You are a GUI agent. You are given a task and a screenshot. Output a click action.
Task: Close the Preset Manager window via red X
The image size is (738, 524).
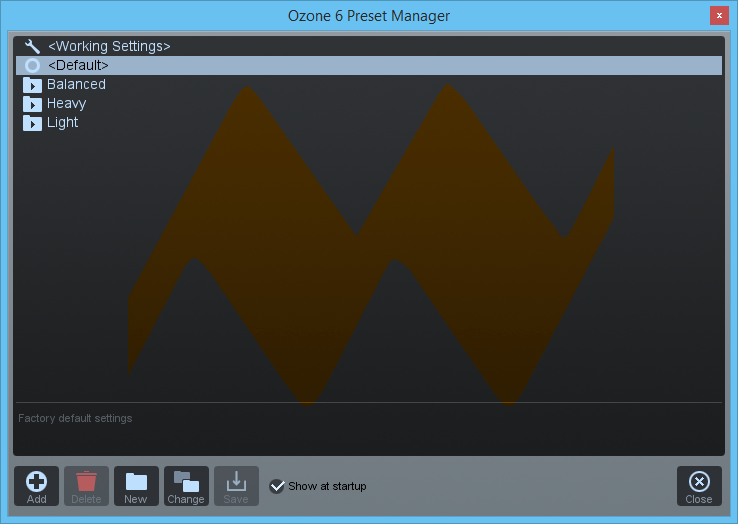(719, 16)
